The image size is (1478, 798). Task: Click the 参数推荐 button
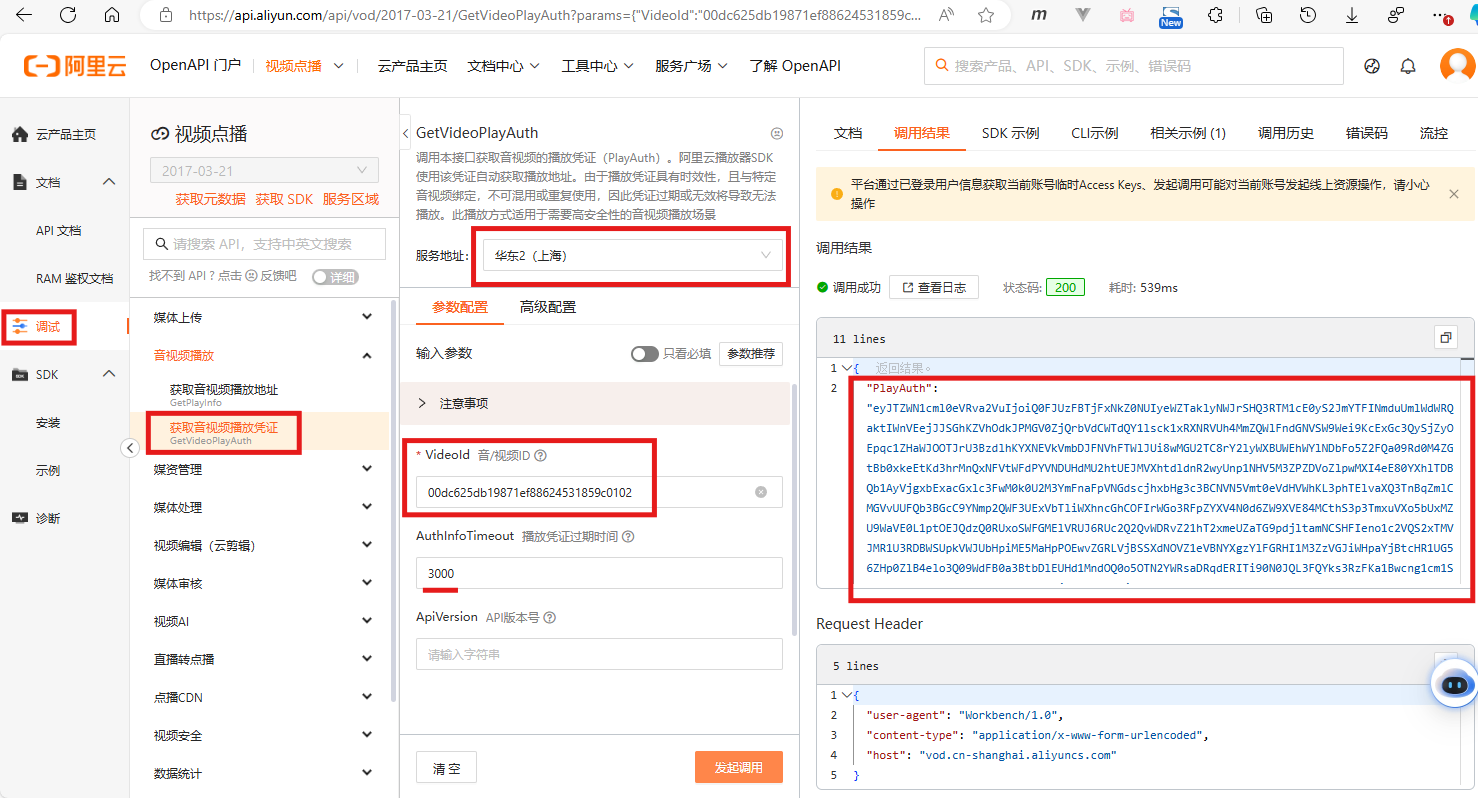click(x=751, y=354)
